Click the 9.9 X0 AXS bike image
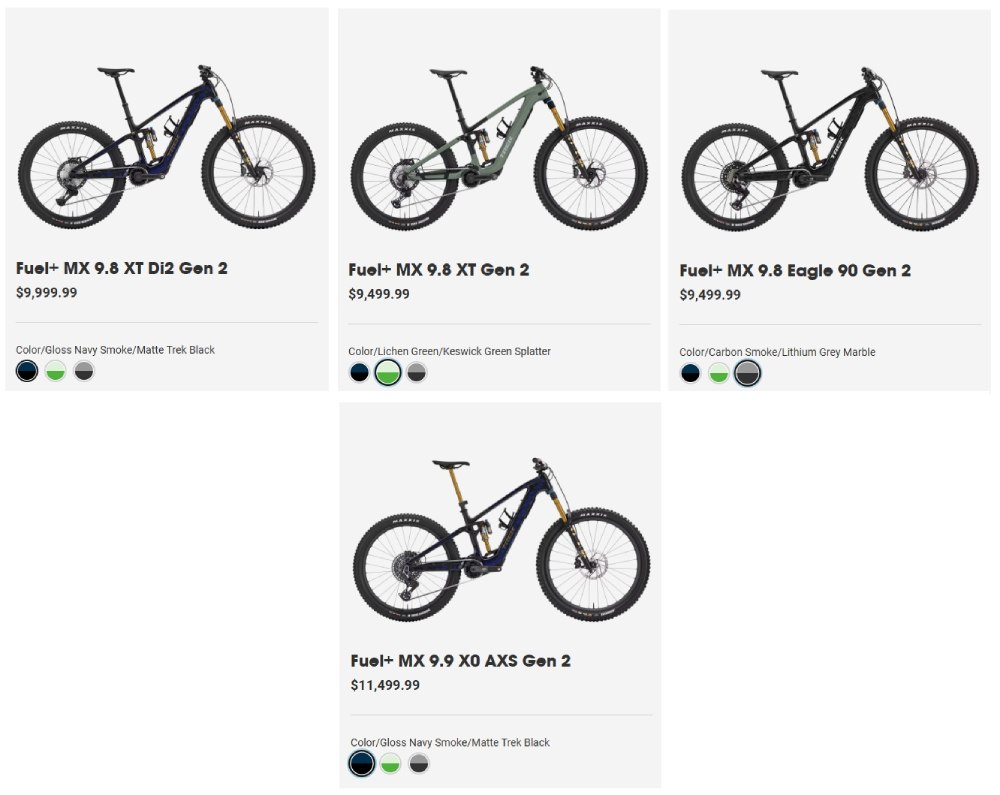 501,538
